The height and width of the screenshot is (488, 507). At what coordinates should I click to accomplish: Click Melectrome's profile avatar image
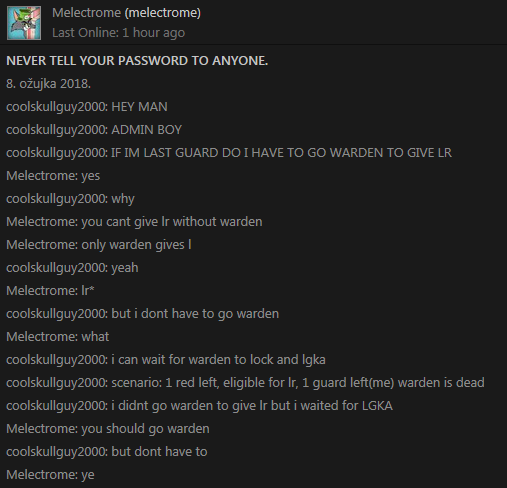tap(24, 23)
